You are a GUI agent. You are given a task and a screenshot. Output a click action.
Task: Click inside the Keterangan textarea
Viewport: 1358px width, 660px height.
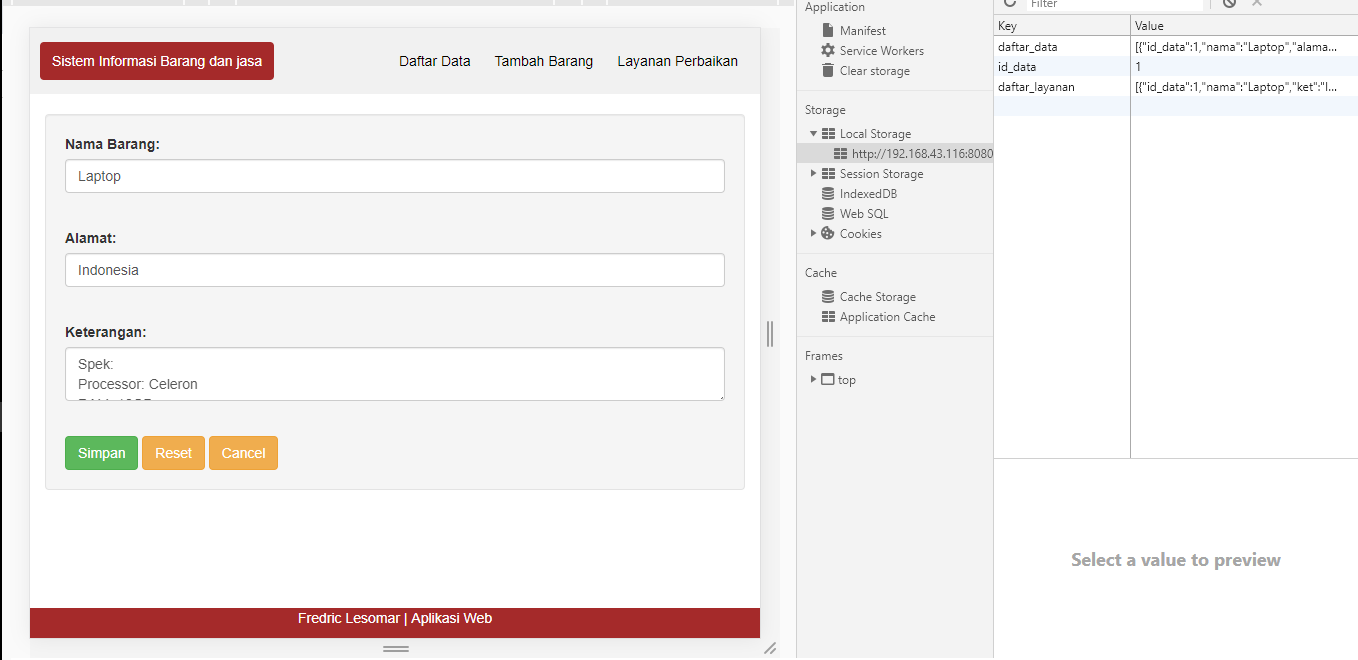click(x=395, y=374)
